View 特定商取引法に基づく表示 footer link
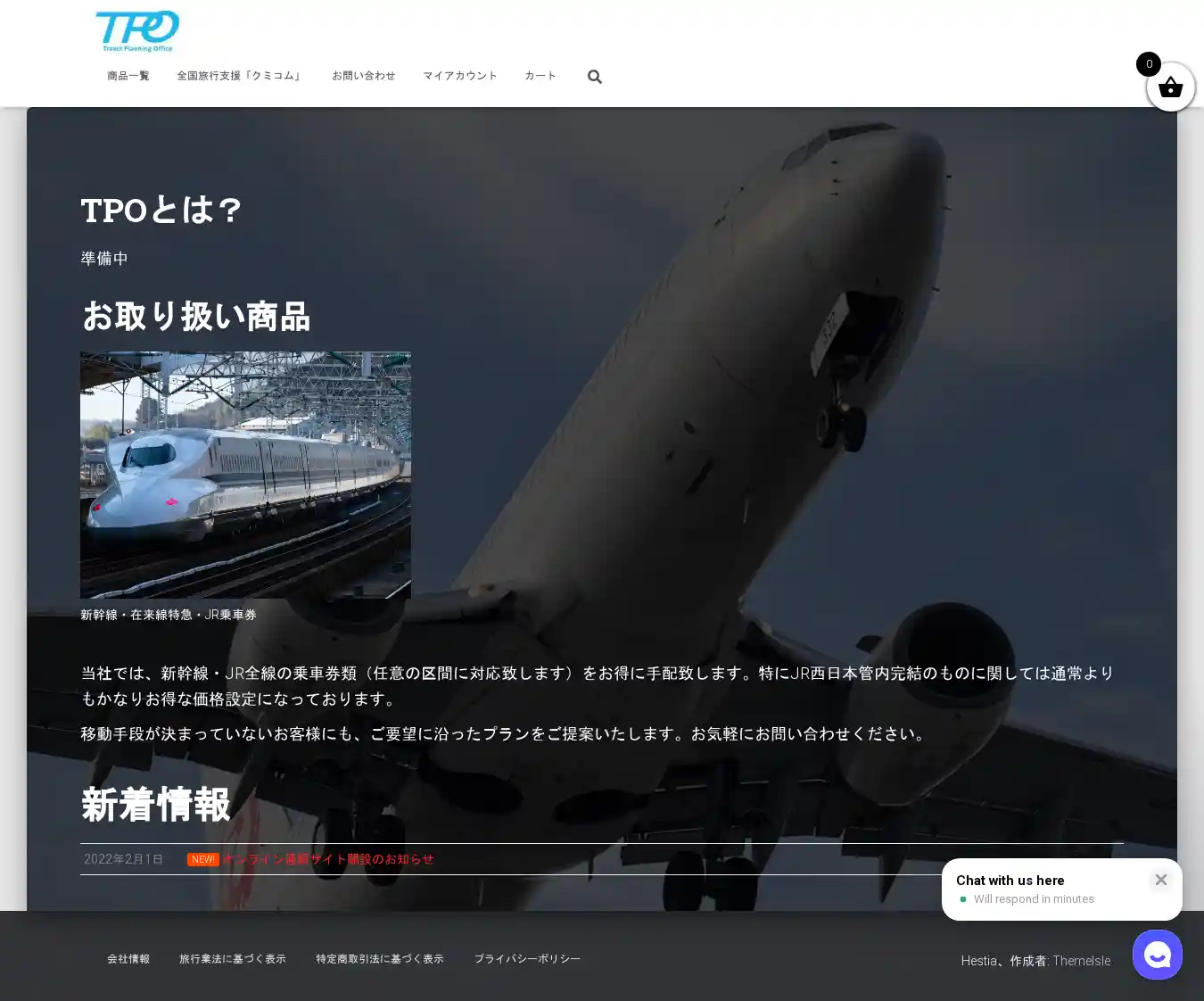The image size is (1204, 1001). pos(380,959)
